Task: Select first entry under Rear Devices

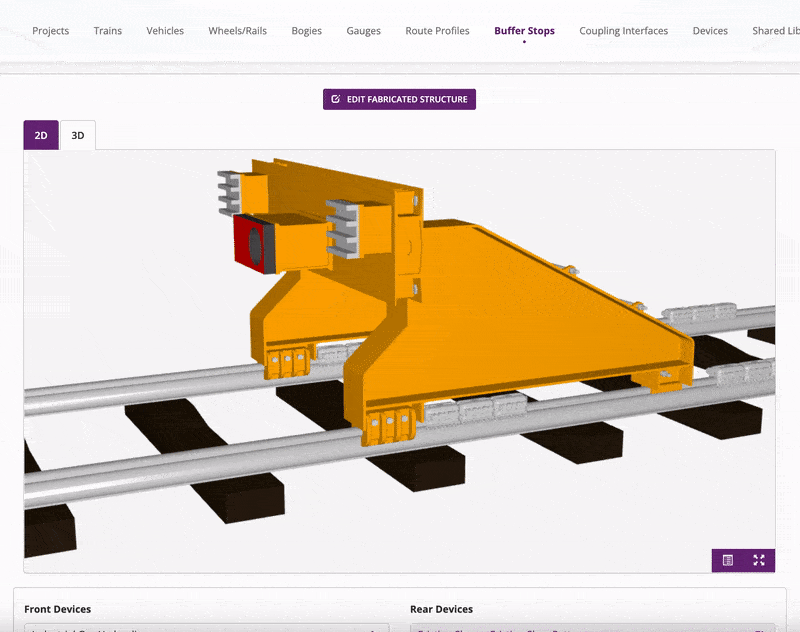Action: coord(590,628)
